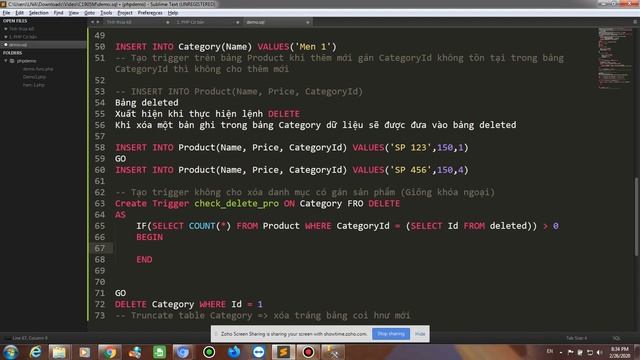Open Sublime Text taskbar icon

(283, 352)
